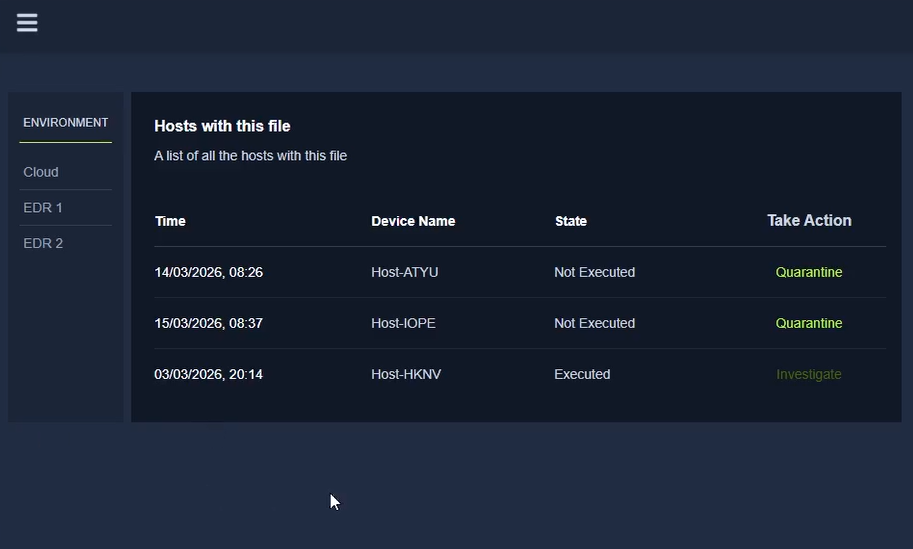Click the 'Hosts with this file' heading
The image size is (913, 549).
click(222, 126)
